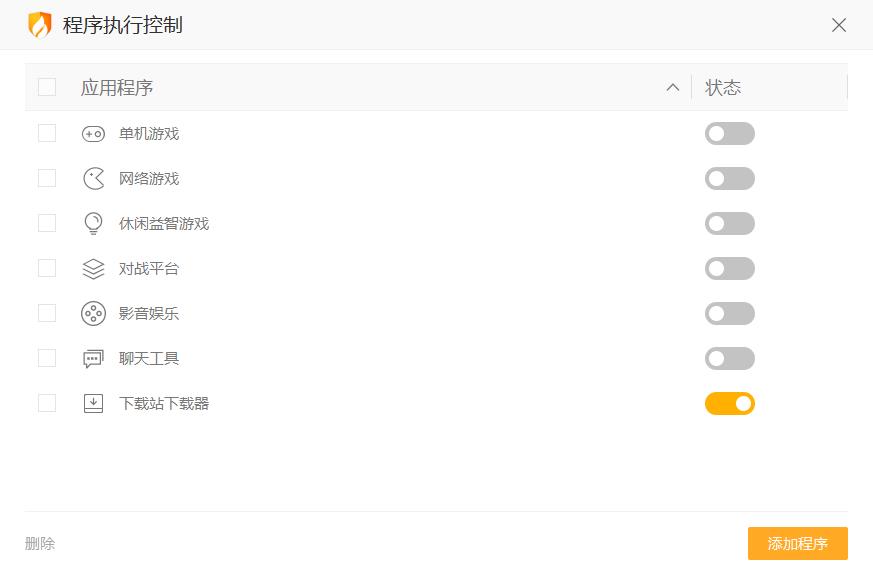Click the 状态 column header
This screenshot has width=873, height=575.
[723, 88]
